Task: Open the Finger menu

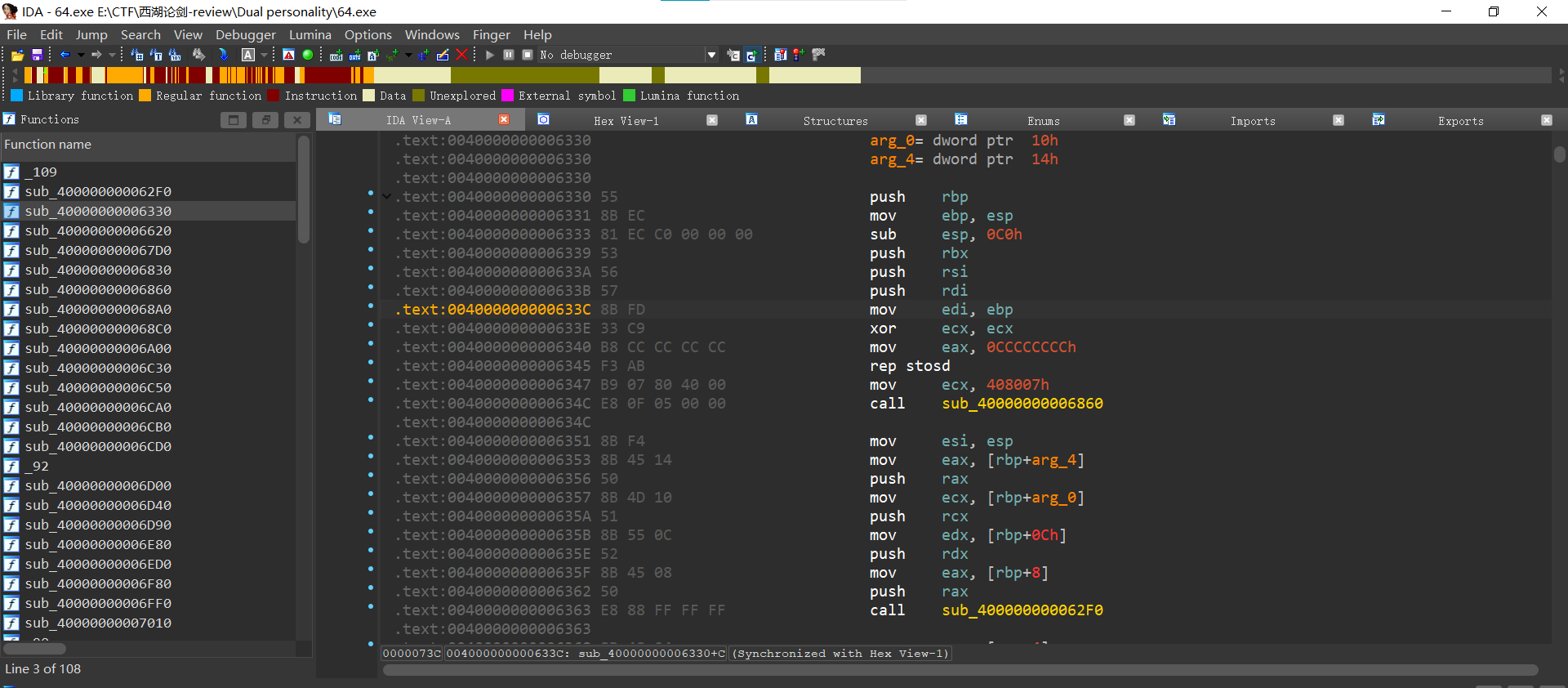Action: click(x=492, y=34)
